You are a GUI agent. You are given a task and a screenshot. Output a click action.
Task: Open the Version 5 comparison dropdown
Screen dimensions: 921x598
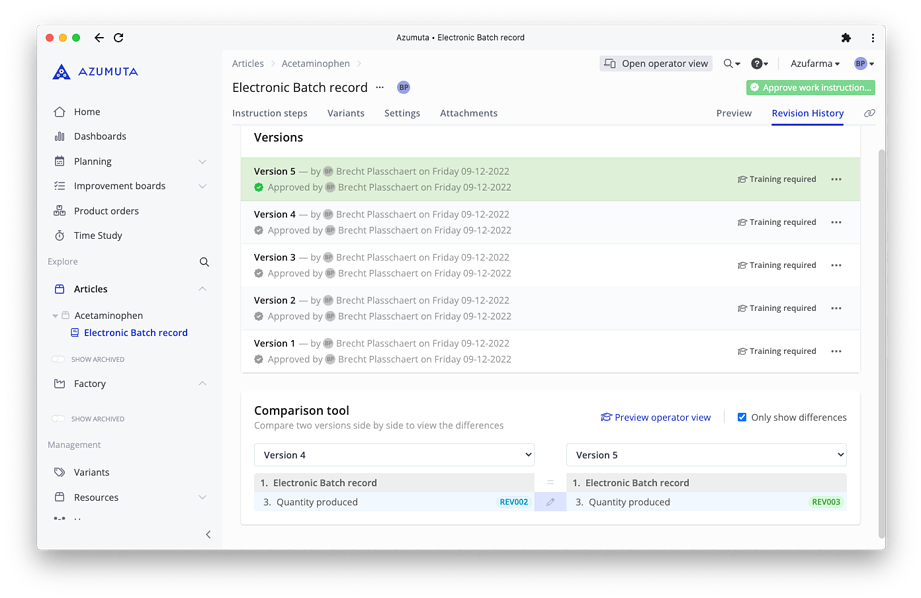pos(706,455)
